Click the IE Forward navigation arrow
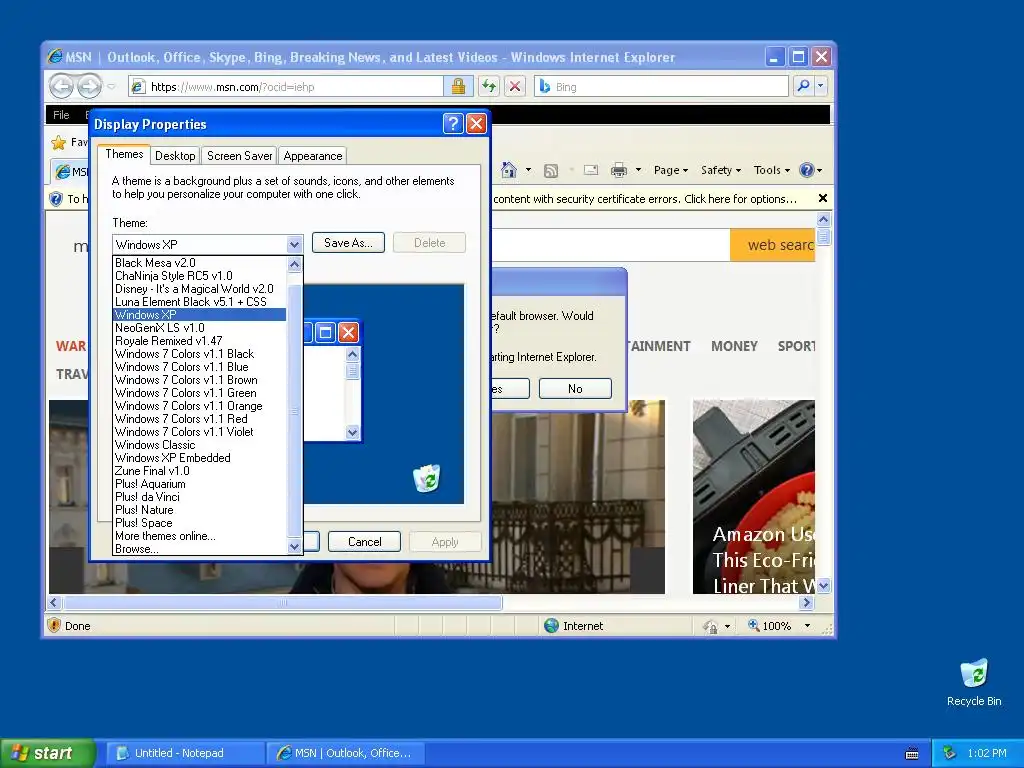This screenshot has width=1024, height=768. (x=89, y=86)
